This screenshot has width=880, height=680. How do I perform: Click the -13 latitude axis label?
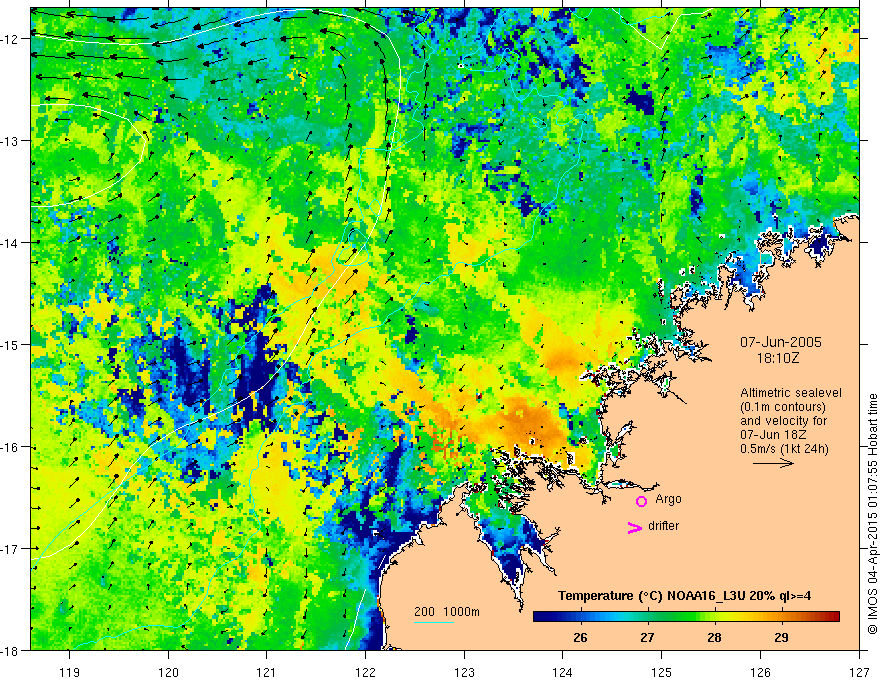pos(10,141)
